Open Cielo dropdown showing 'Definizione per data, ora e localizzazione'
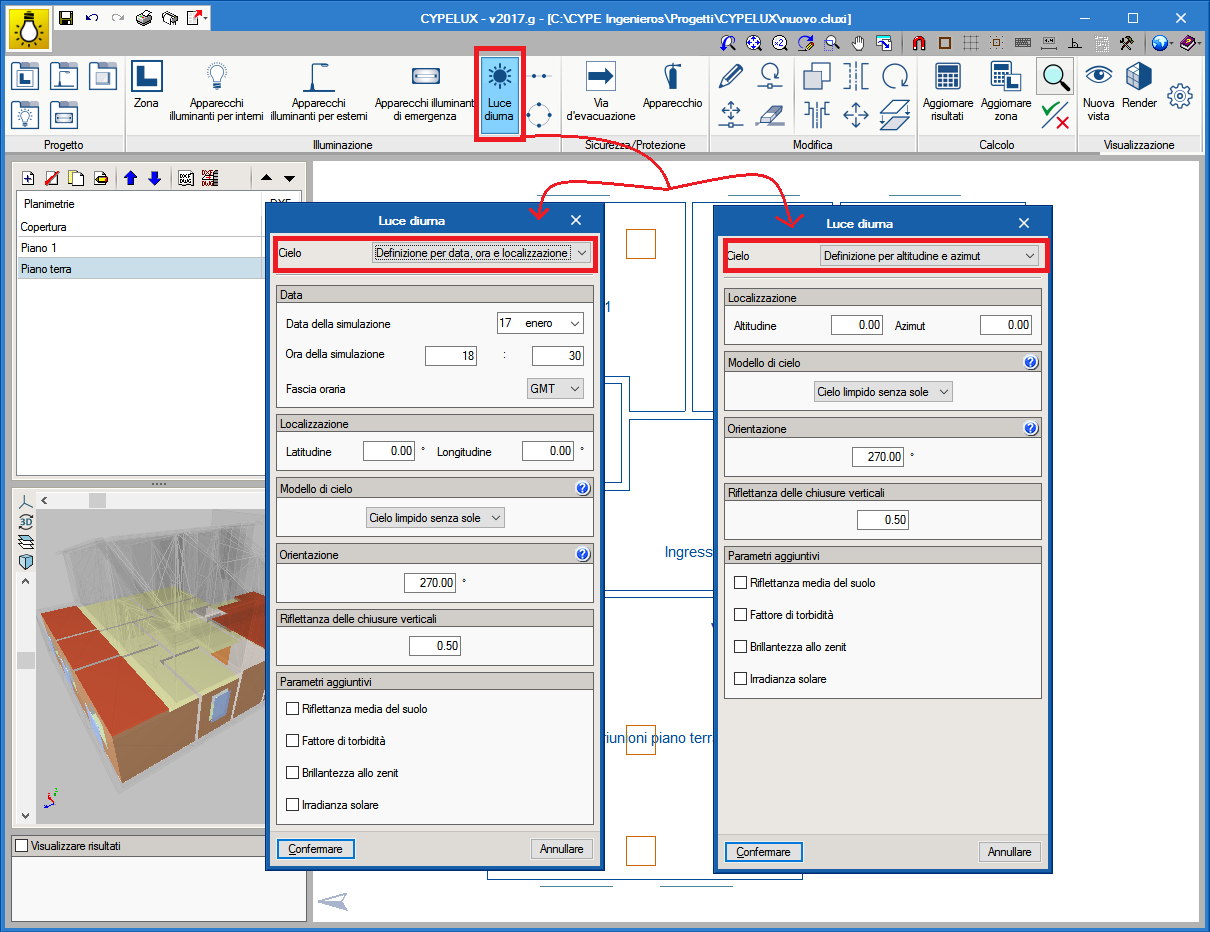 click(x=481, y=253)
